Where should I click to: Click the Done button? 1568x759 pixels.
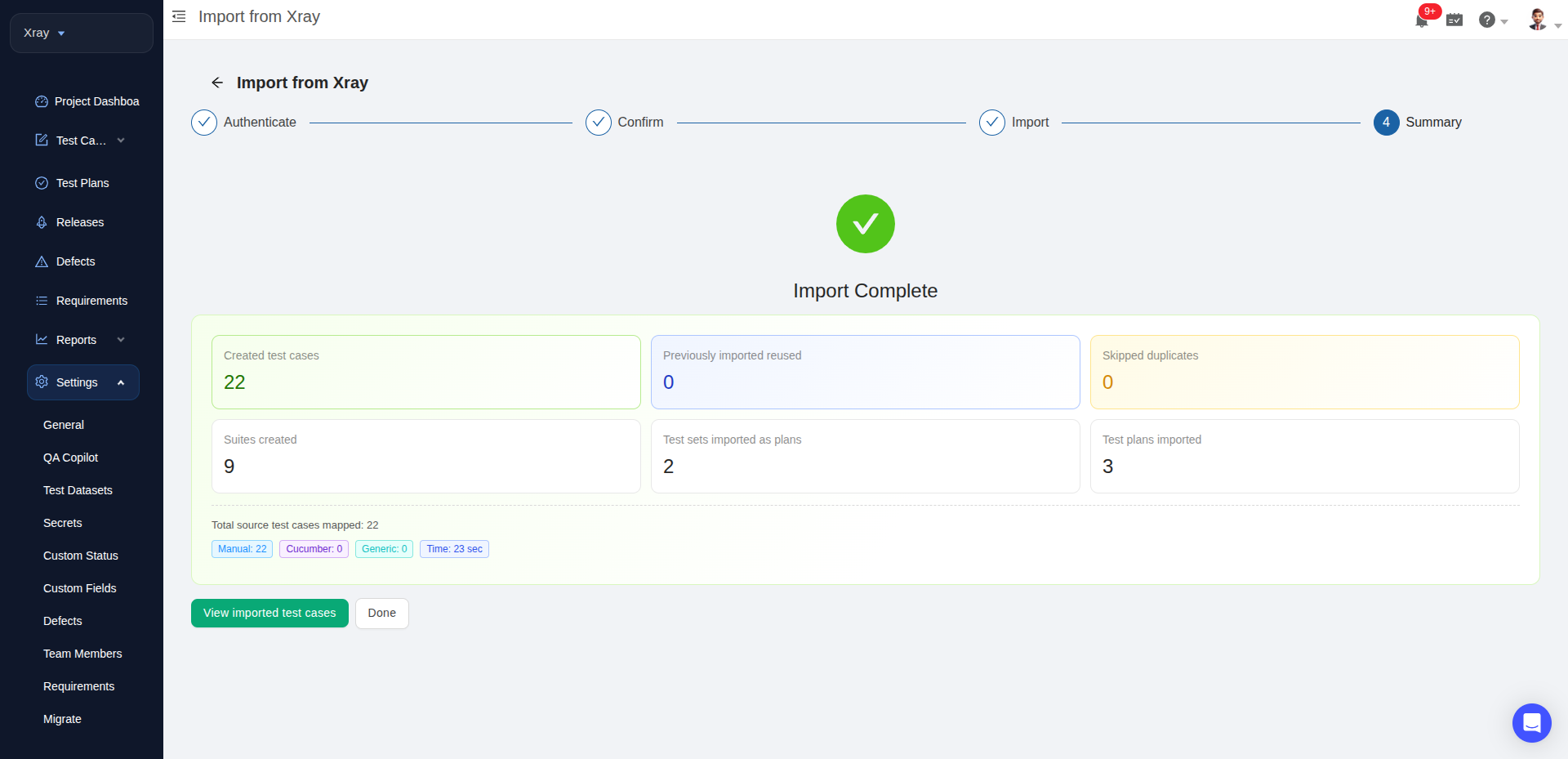click(381, 613)
